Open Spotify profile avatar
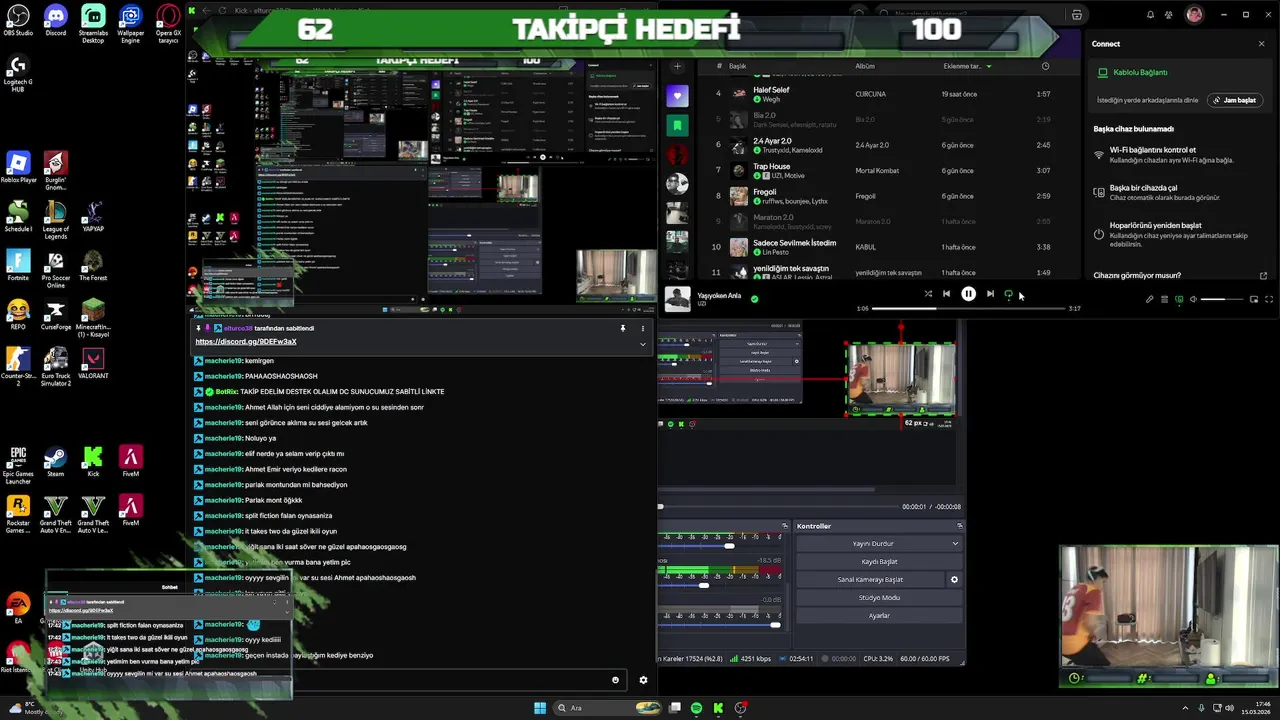This screenshot has width=1280, height=720. (x=1194, y=14)
